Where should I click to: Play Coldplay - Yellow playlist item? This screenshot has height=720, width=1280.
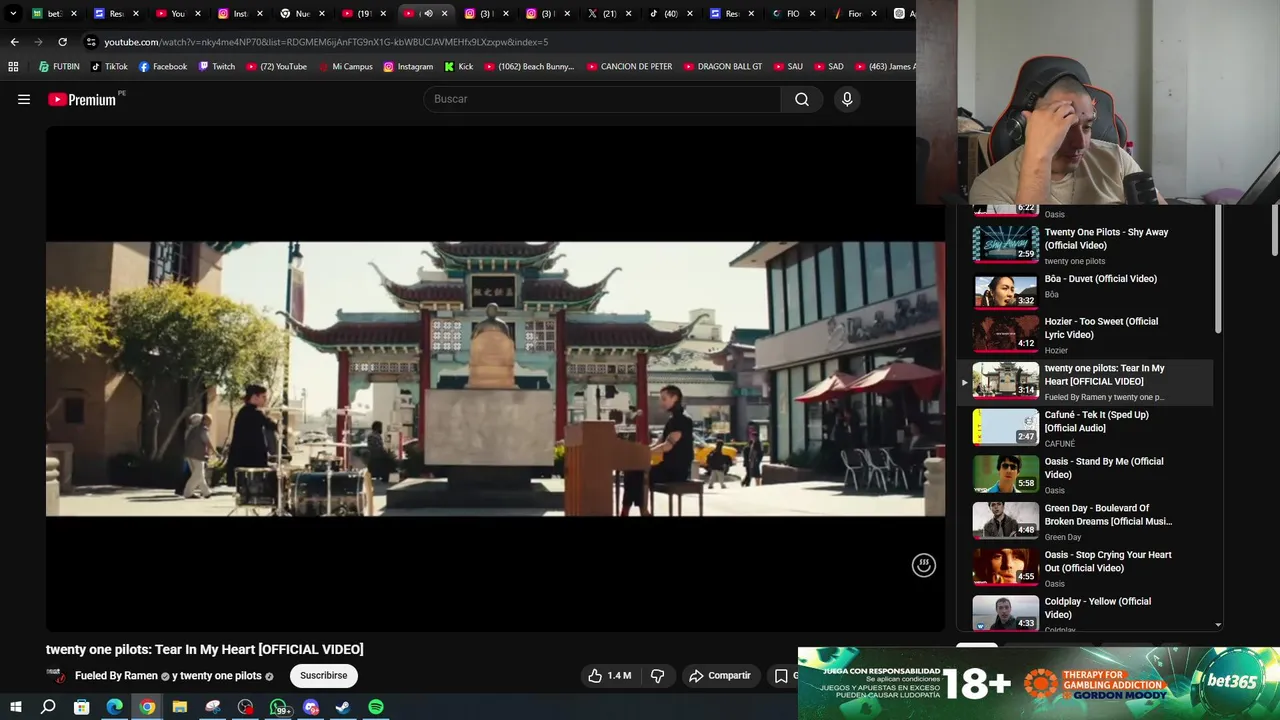[x=1086, y=613]
